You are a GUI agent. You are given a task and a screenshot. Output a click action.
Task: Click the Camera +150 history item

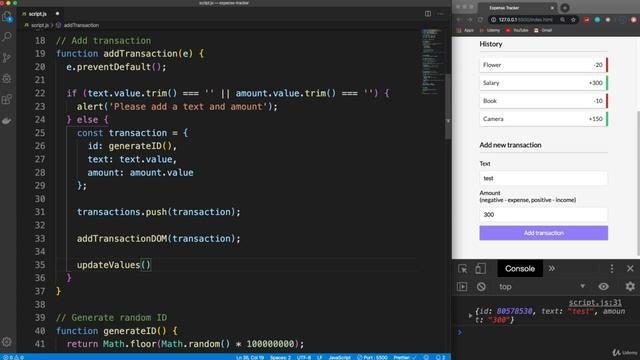click(x=544, y=119)
